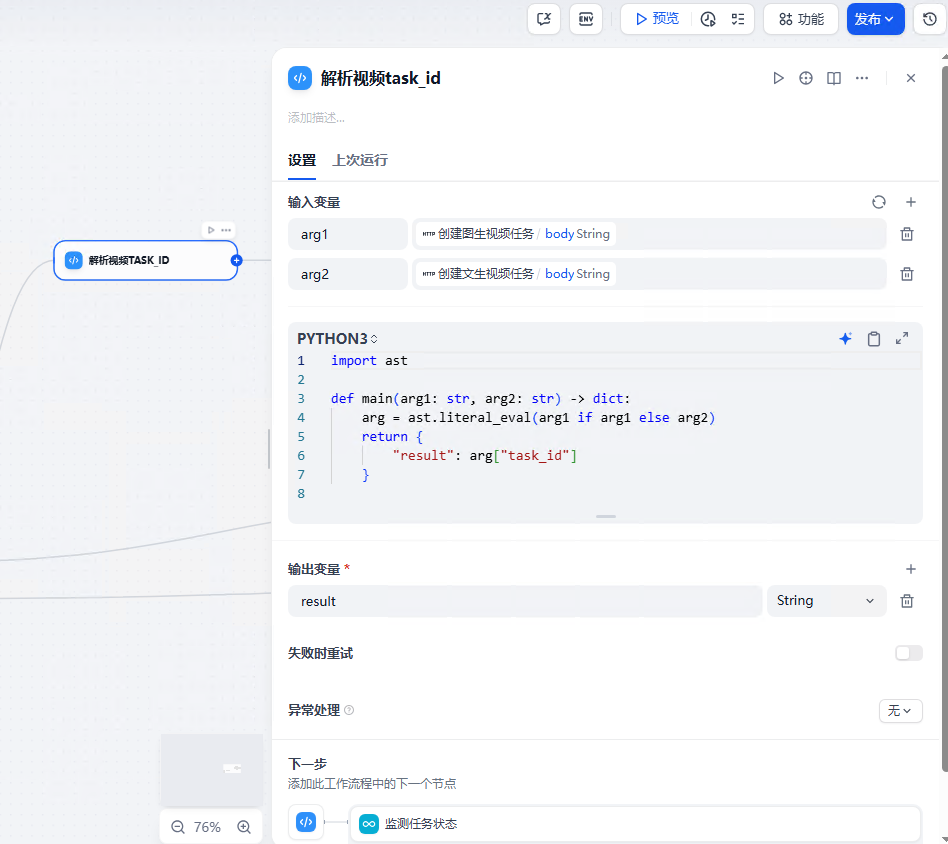
Task: Copy code with the clipboard icon
Action: point(874,339)
